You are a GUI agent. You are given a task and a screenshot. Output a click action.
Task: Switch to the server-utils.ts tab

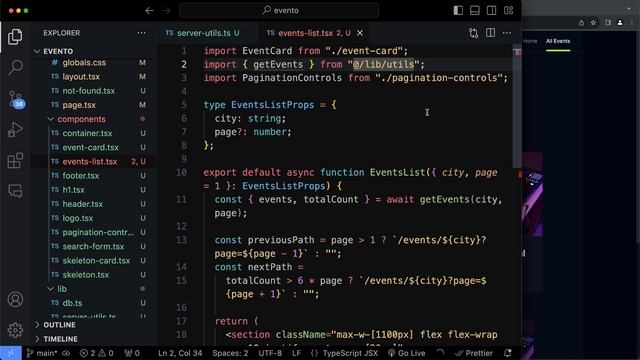click(203, 33)
